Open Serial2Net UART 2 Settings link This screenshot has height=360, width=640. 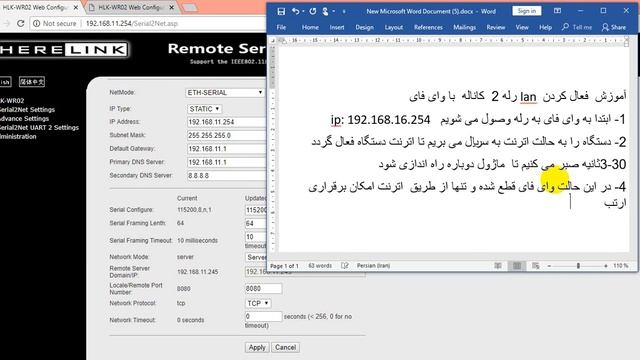39,128
